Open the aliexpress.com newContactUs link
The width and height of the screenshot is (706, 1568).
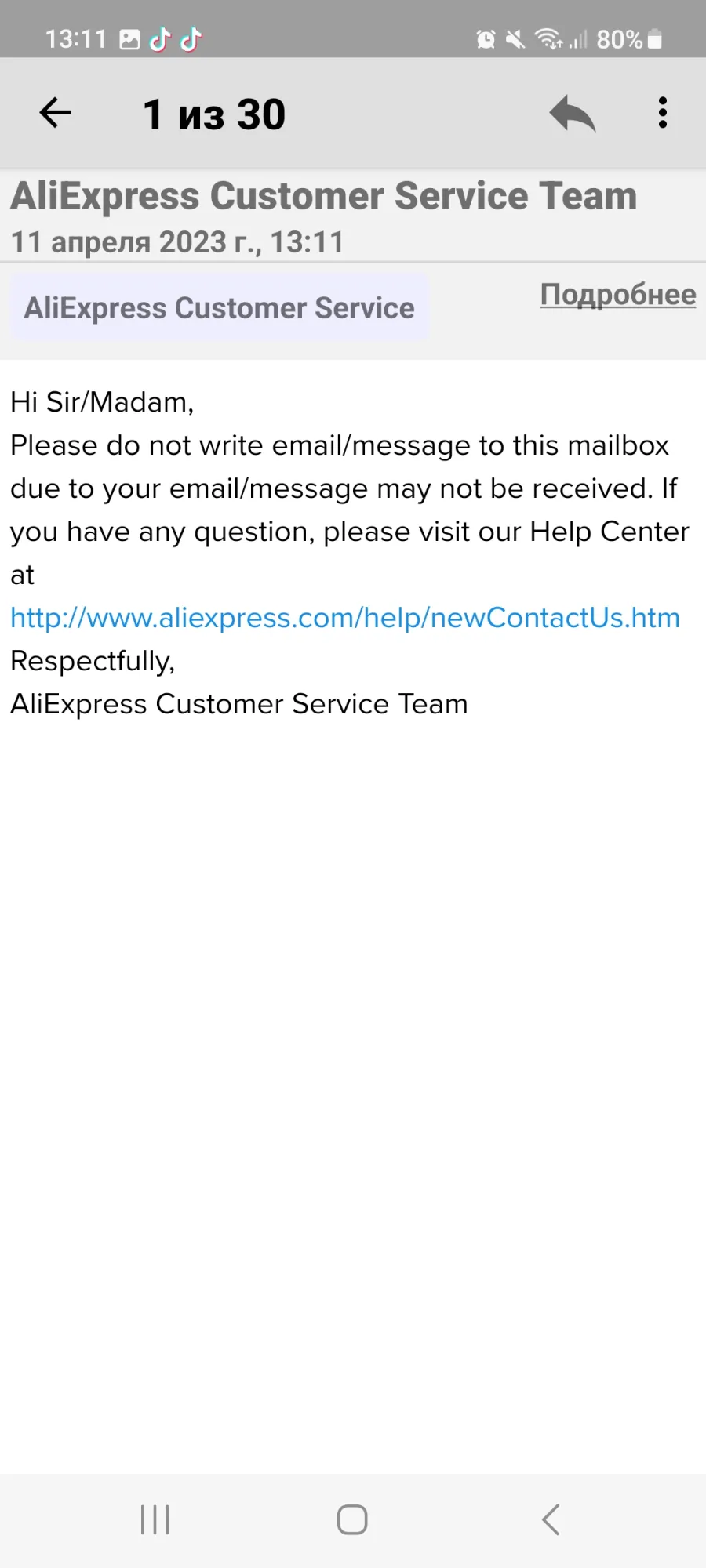tap(345, 618)
